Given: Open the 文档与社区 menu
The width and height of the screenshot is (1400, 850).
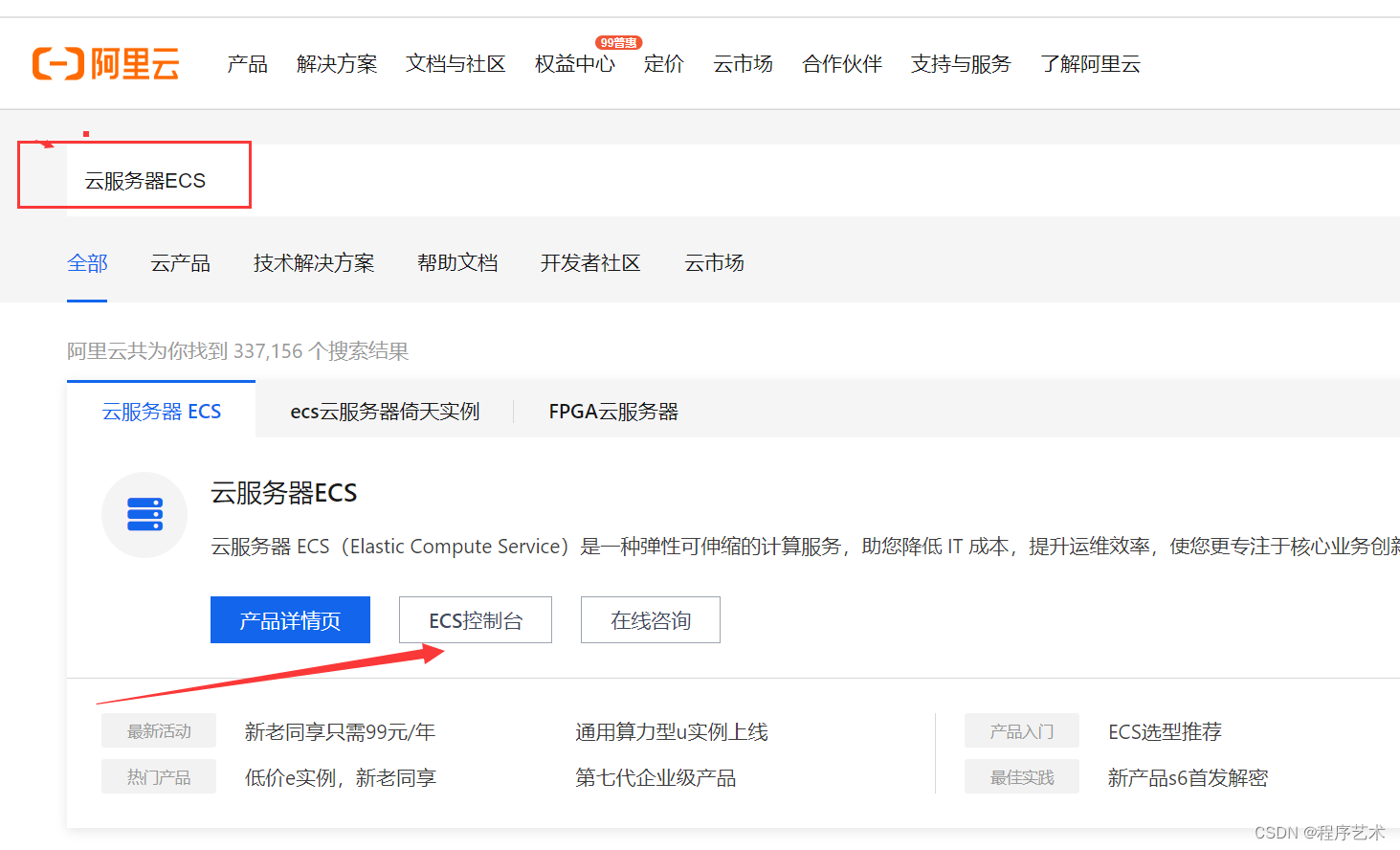Looking at the screenshot, I should tap(456, 64).
